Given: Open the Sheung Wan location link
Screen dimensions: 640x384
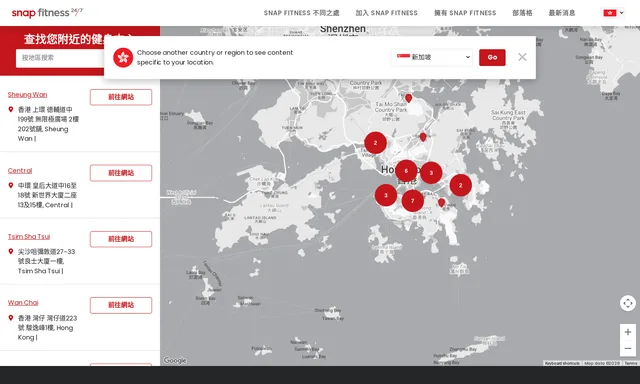Looking at the screenshot, I should point(27,95).
